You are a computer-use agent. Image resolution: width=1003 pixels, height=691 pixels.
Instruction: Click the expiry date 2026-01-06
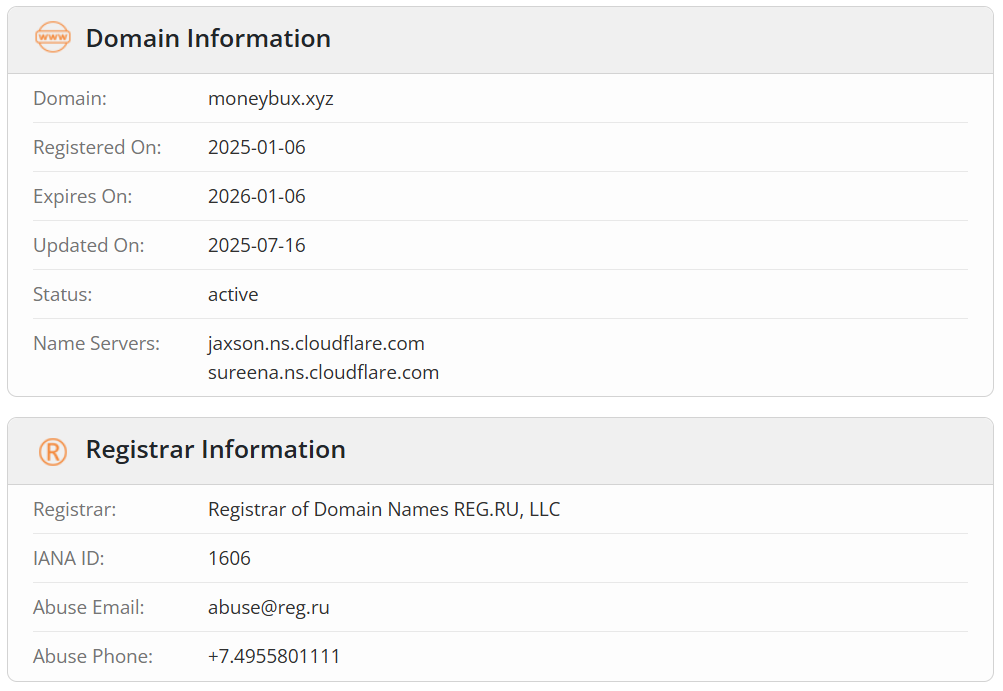257,196
